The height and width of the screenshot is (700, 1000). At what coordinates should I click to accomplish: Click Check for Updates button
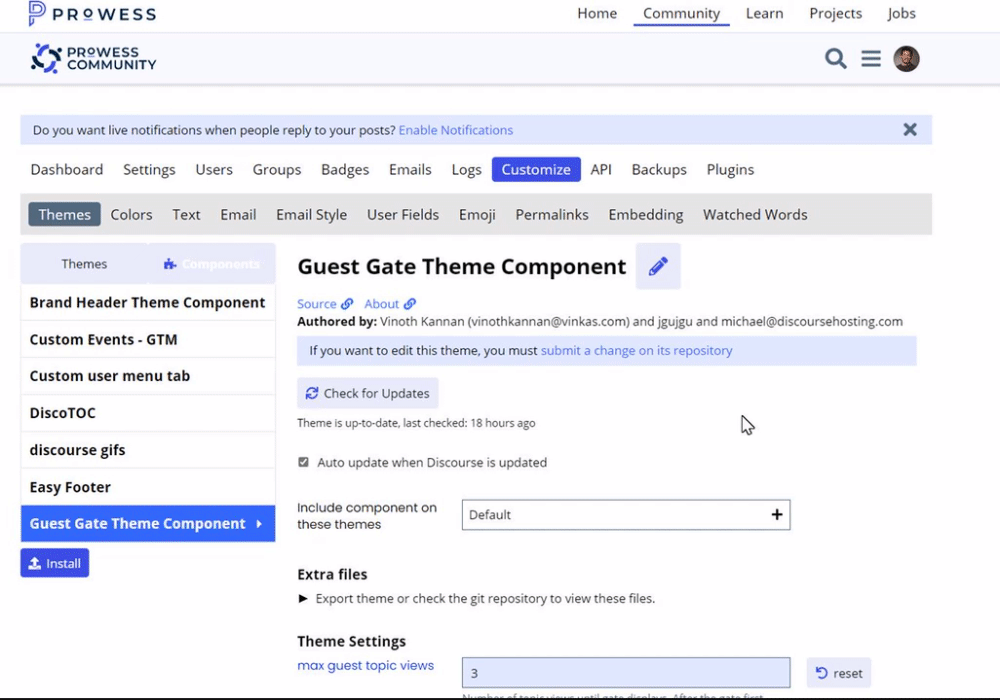tap(367, 393)
